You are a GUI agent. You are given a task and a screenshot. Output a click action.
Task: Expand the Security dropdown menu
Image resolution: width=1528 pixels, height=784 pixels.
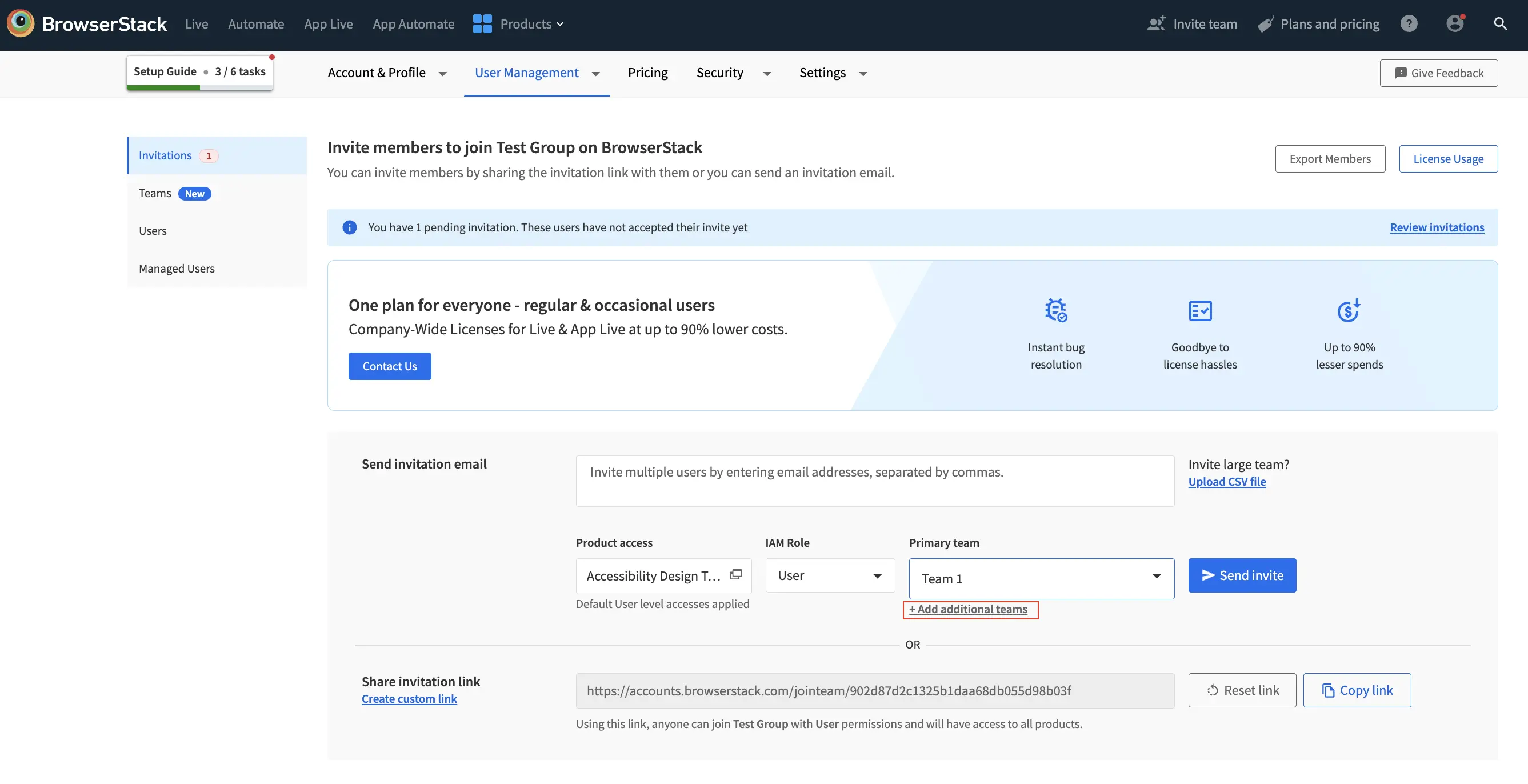[x=733, y=73]
